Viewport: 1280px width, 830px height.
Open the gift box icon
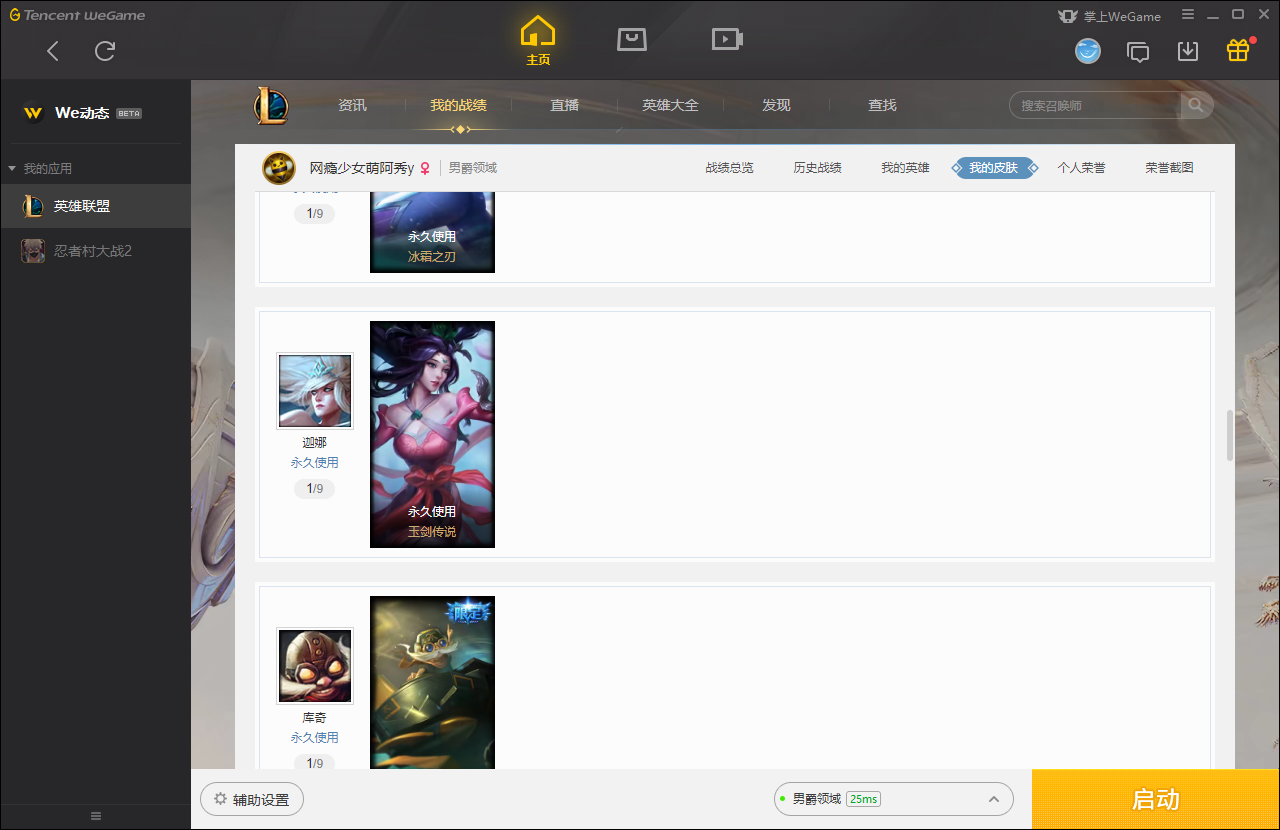1238,50
